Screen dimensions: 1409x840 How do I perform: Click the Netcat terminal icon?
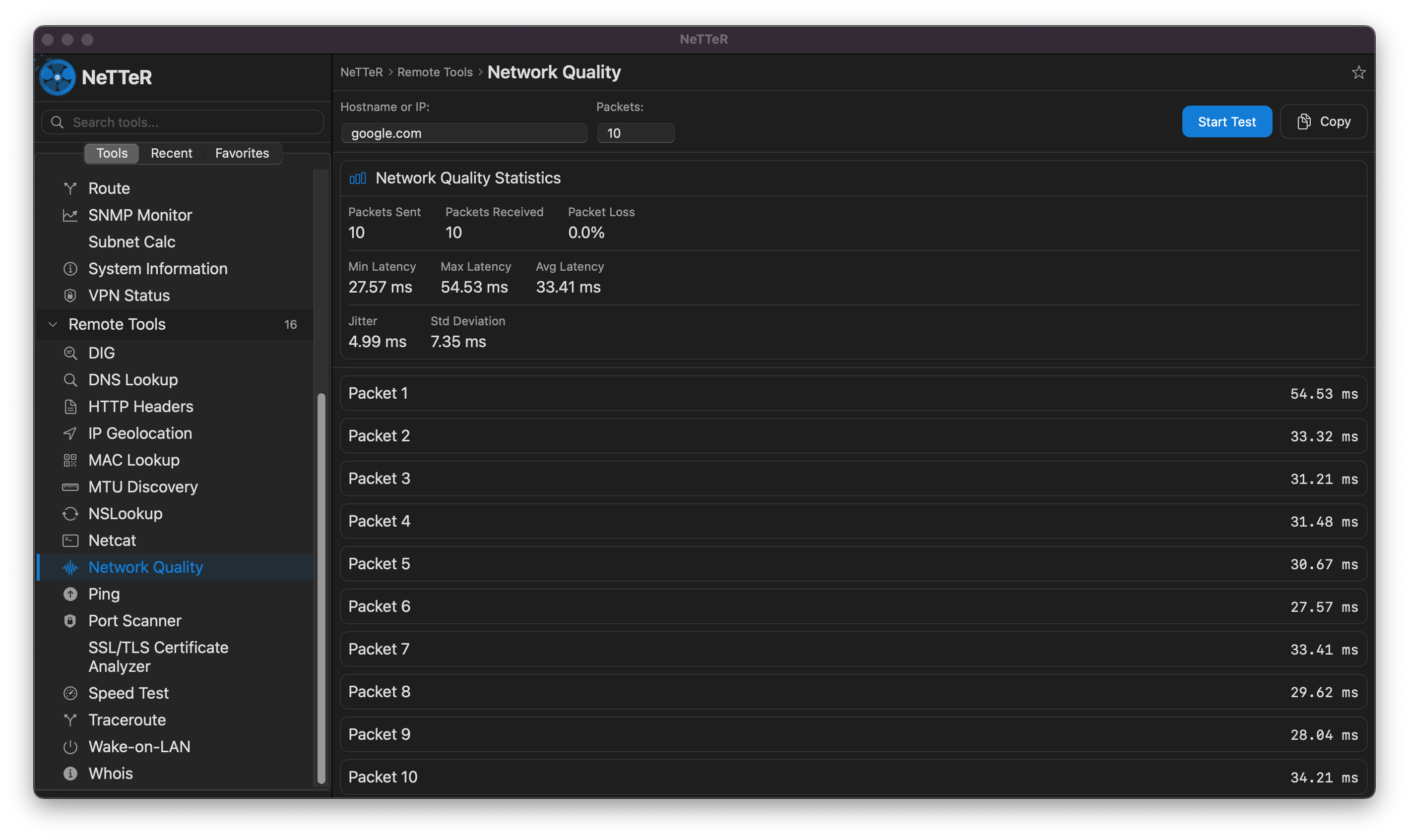pyautogui.click(x=70, y=540)
